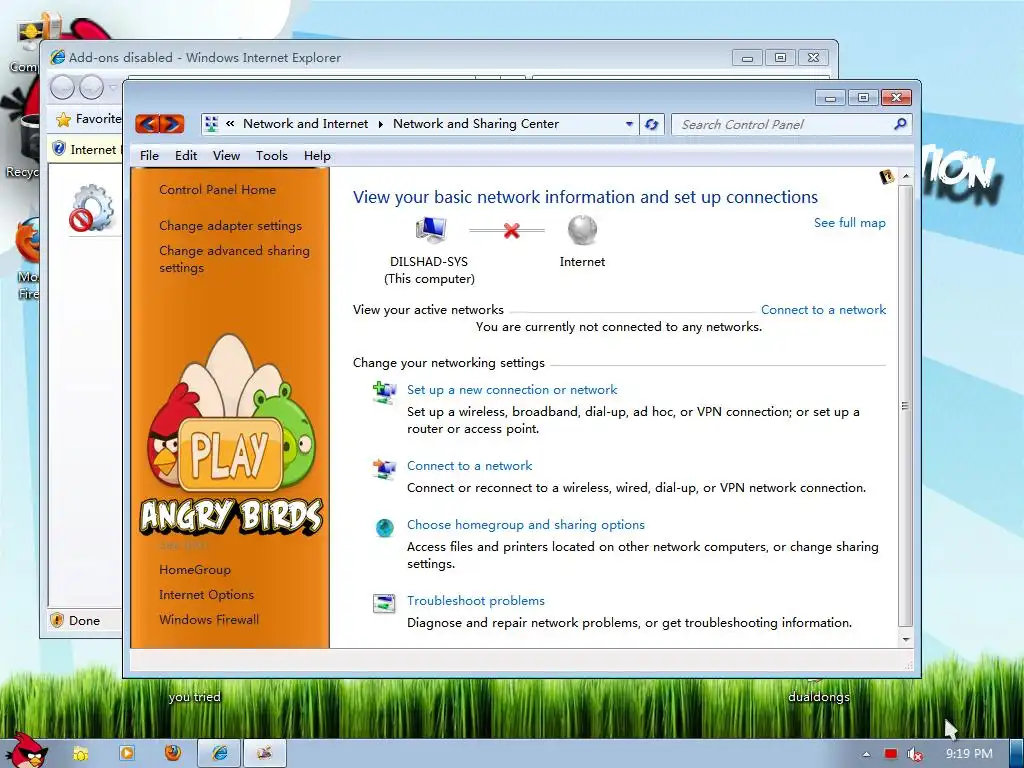Open Troubleshoot problems link
The height and width of the screenshot is (768, 1024).
(475, 601)
